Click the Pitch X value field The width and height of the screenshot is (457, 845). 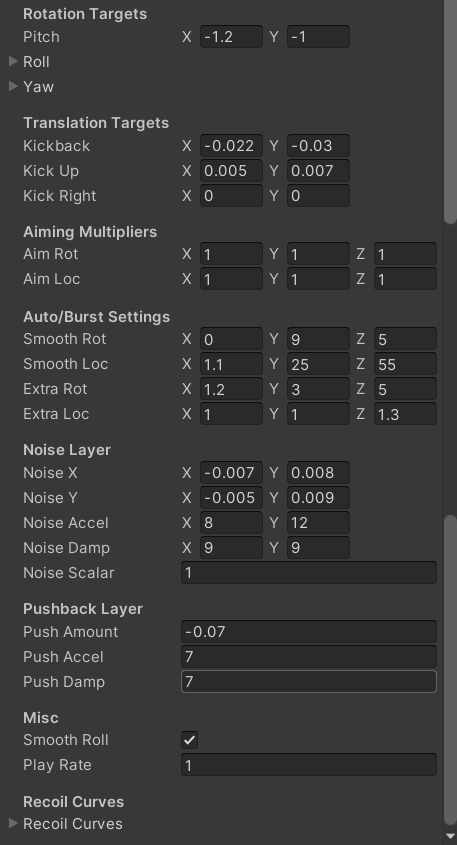[x=231, y=37]
